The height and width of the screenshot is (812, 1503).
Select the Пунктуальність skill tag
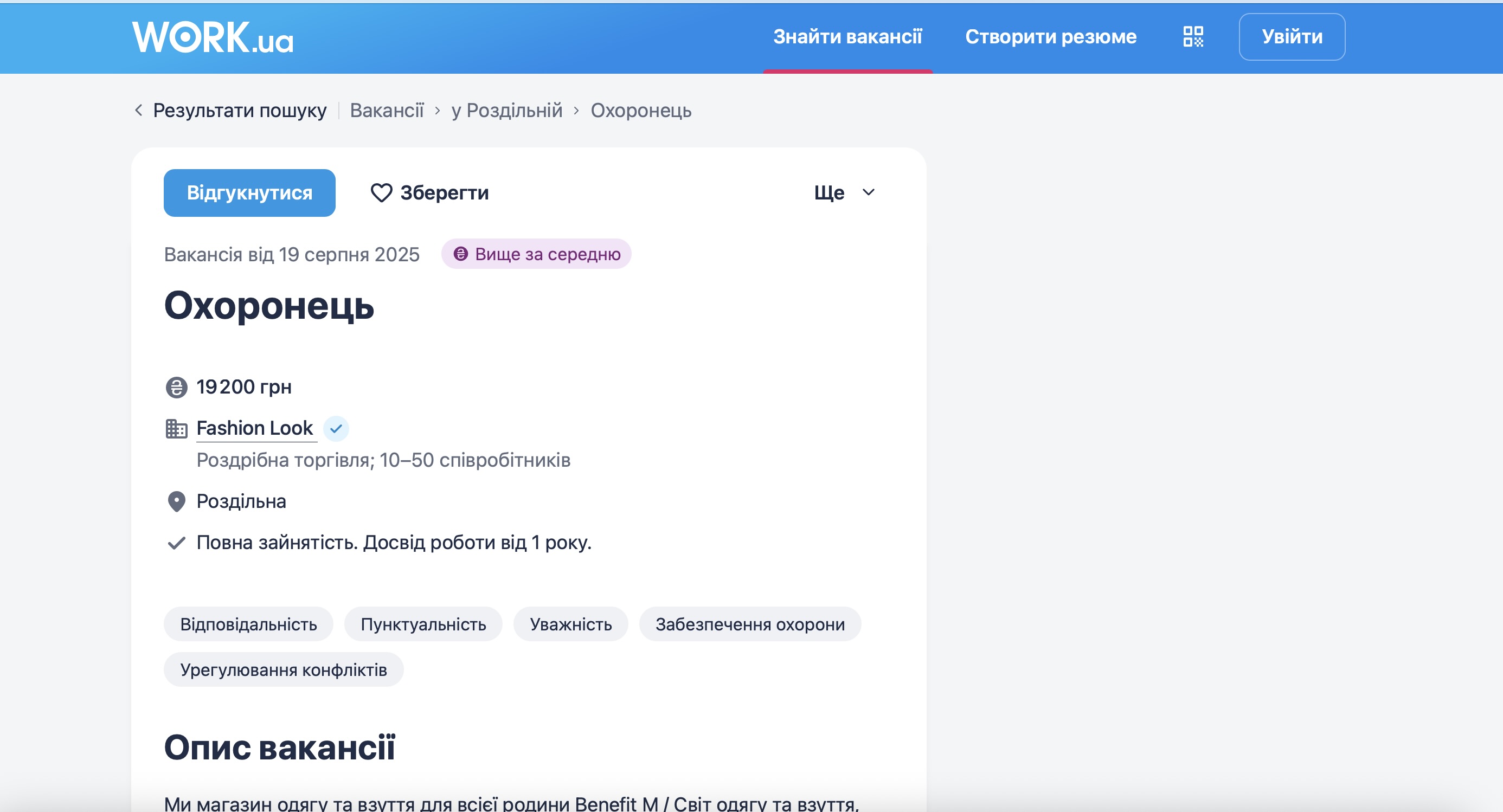pyautogui.click(x=423, y=624)
